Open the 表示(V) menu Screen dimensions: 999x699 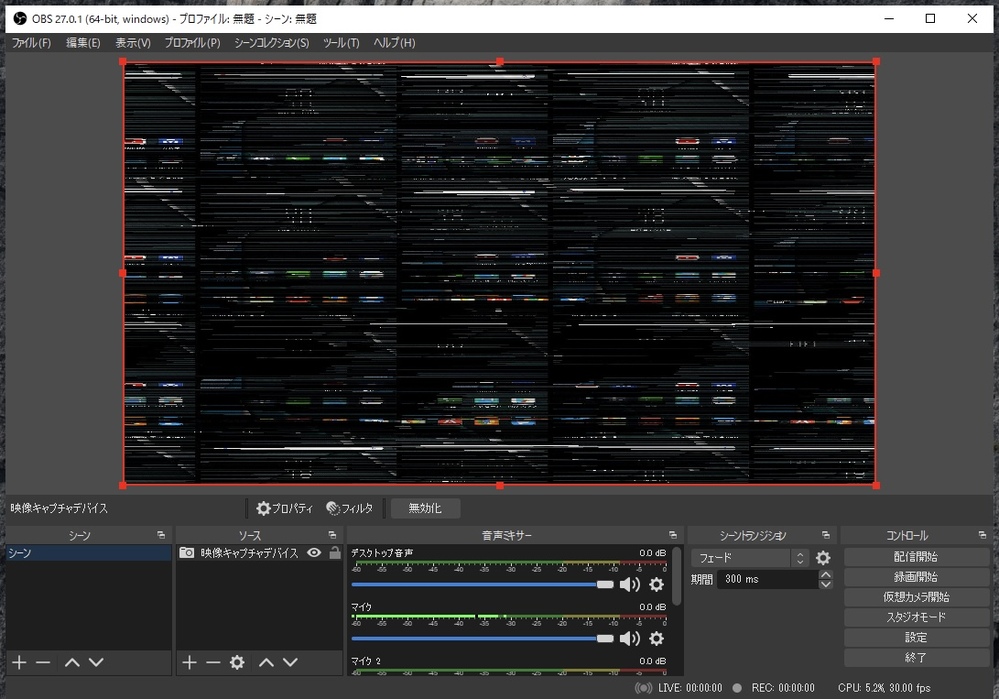click(x=133, y=43)
